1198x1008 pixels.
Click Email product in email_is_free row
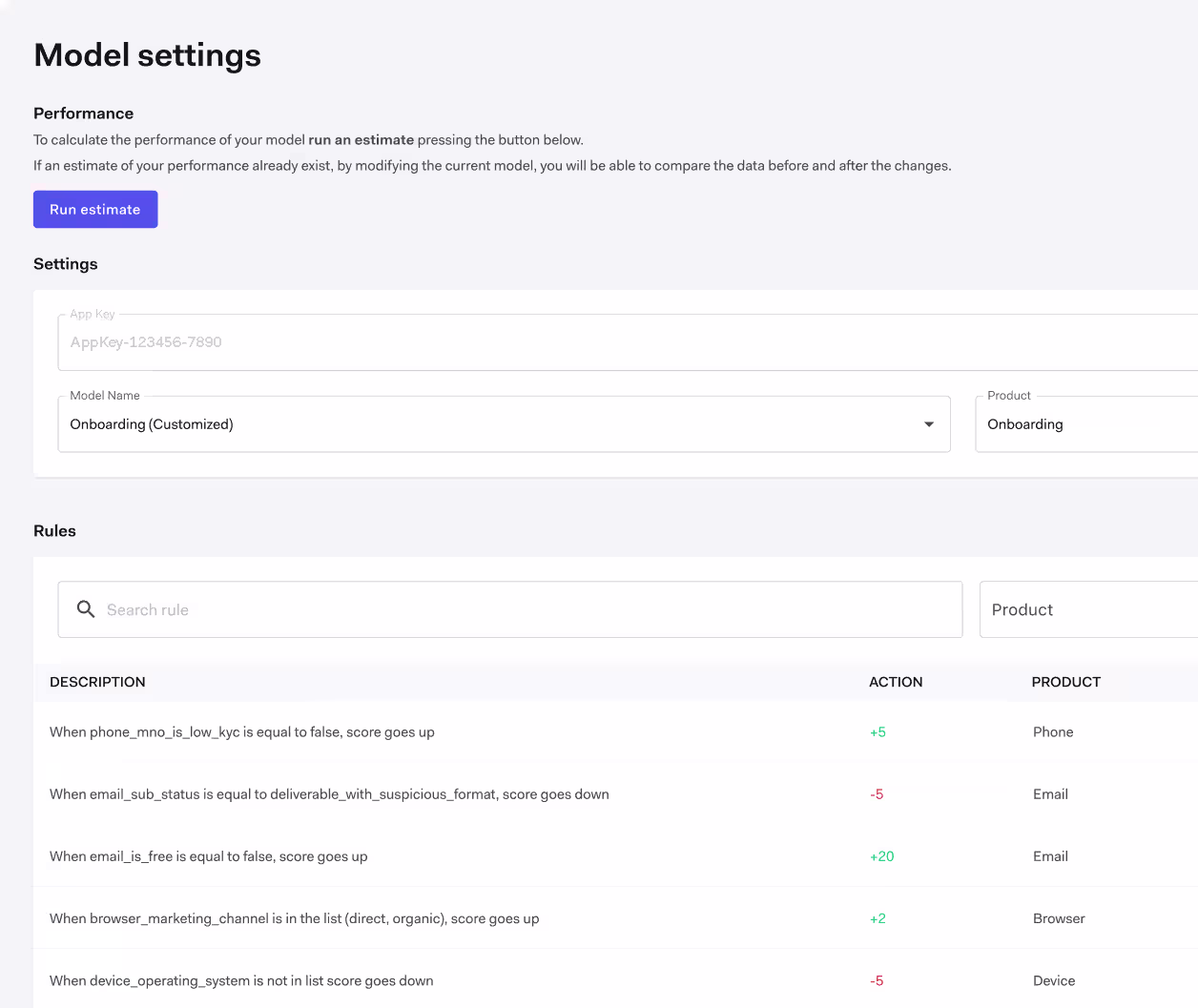click(1050, 856)
